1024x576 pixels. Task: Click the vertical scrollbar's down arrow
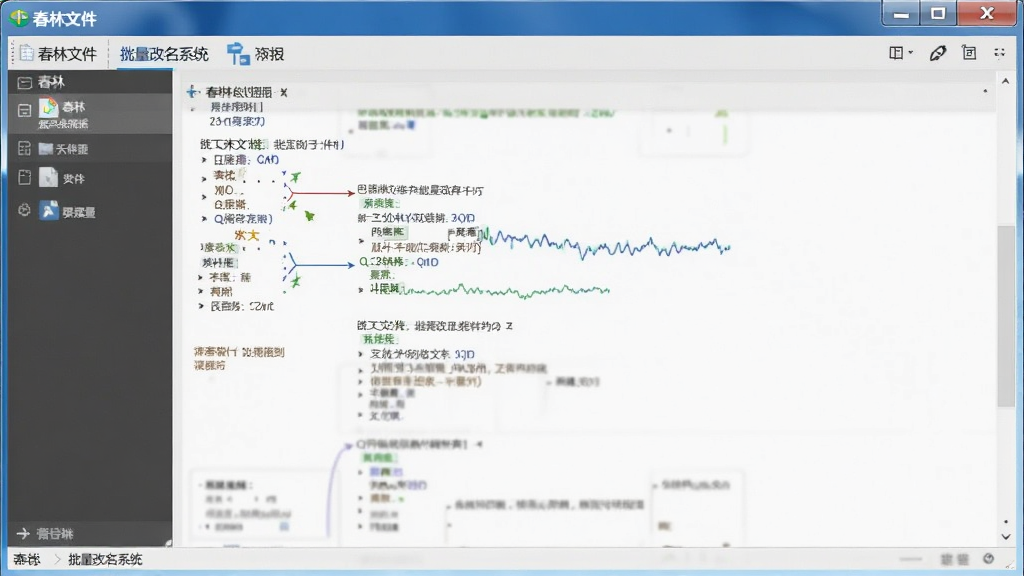coord(1005,536)
